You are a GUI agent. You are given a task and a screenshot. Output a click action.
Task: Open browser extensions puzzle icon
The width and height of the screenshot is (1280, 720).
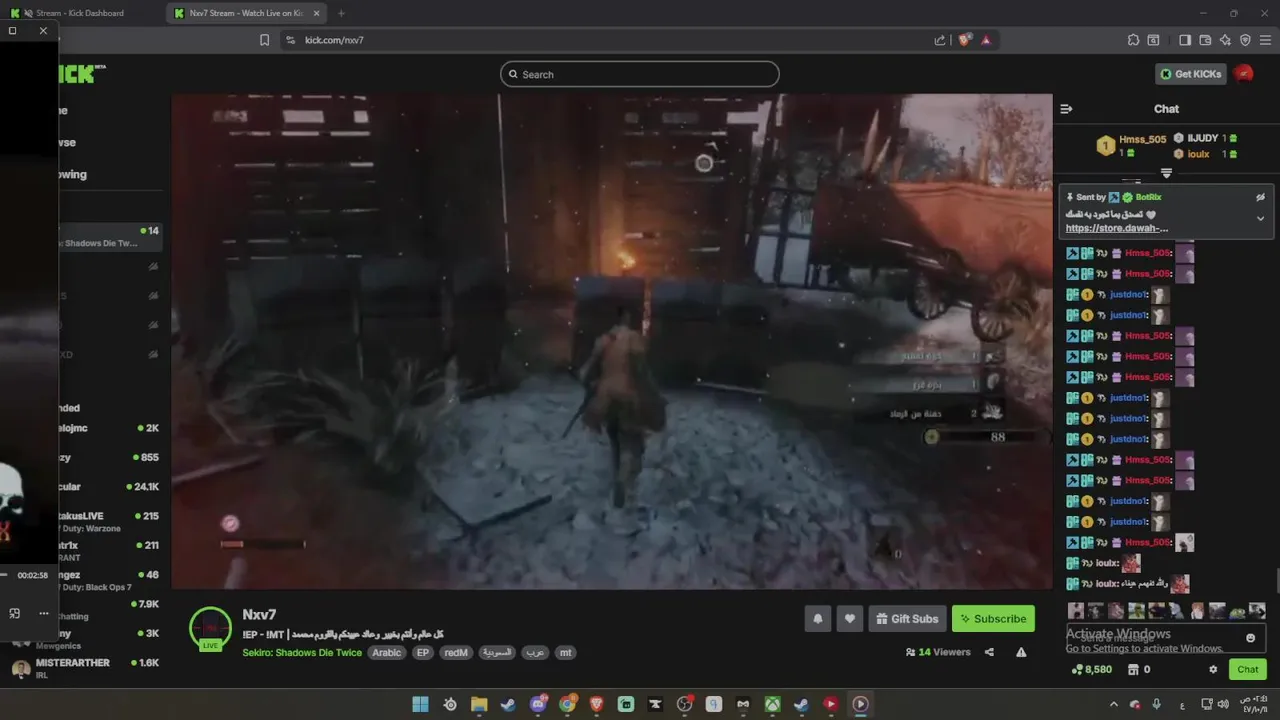point(1133,40)
